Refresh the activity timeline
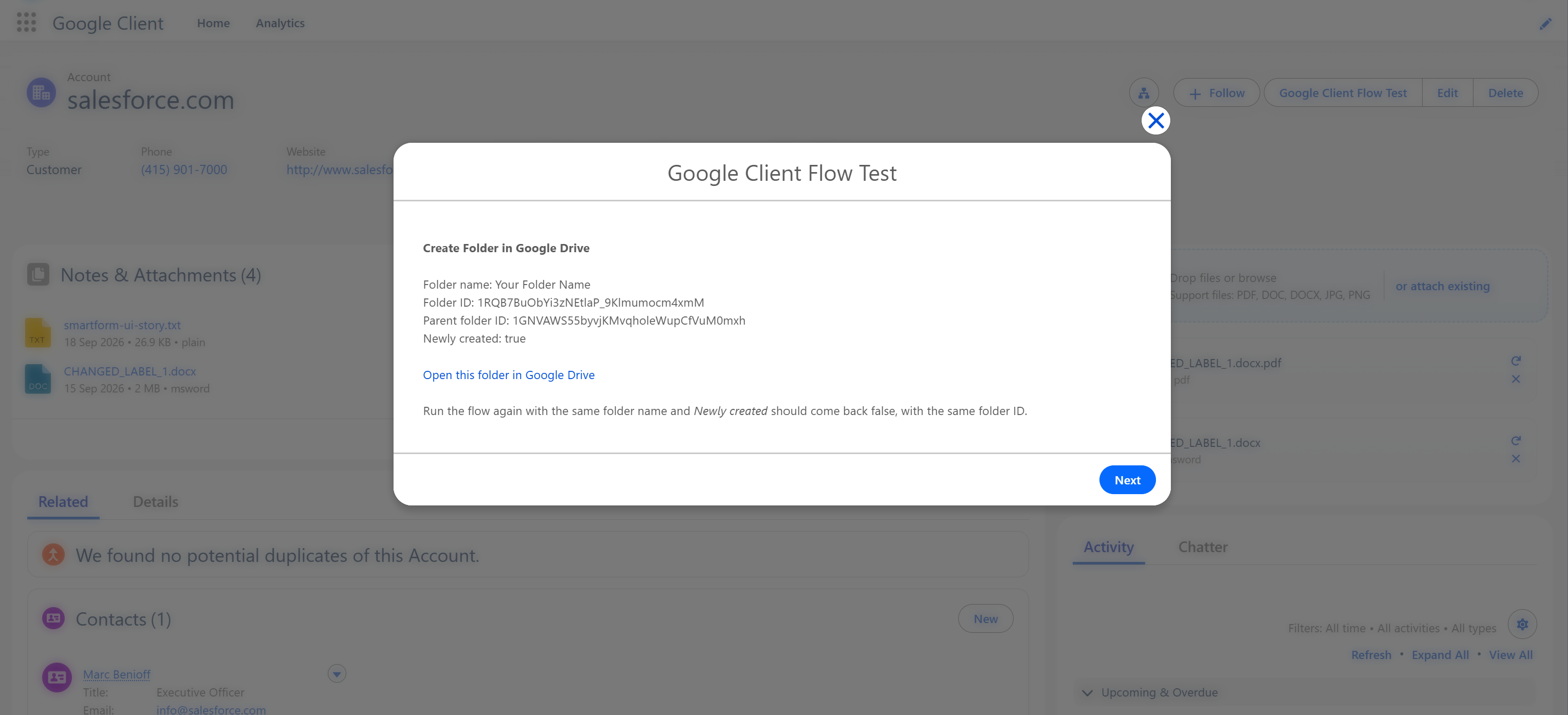1568x715 pixels. pos(1371,655)
